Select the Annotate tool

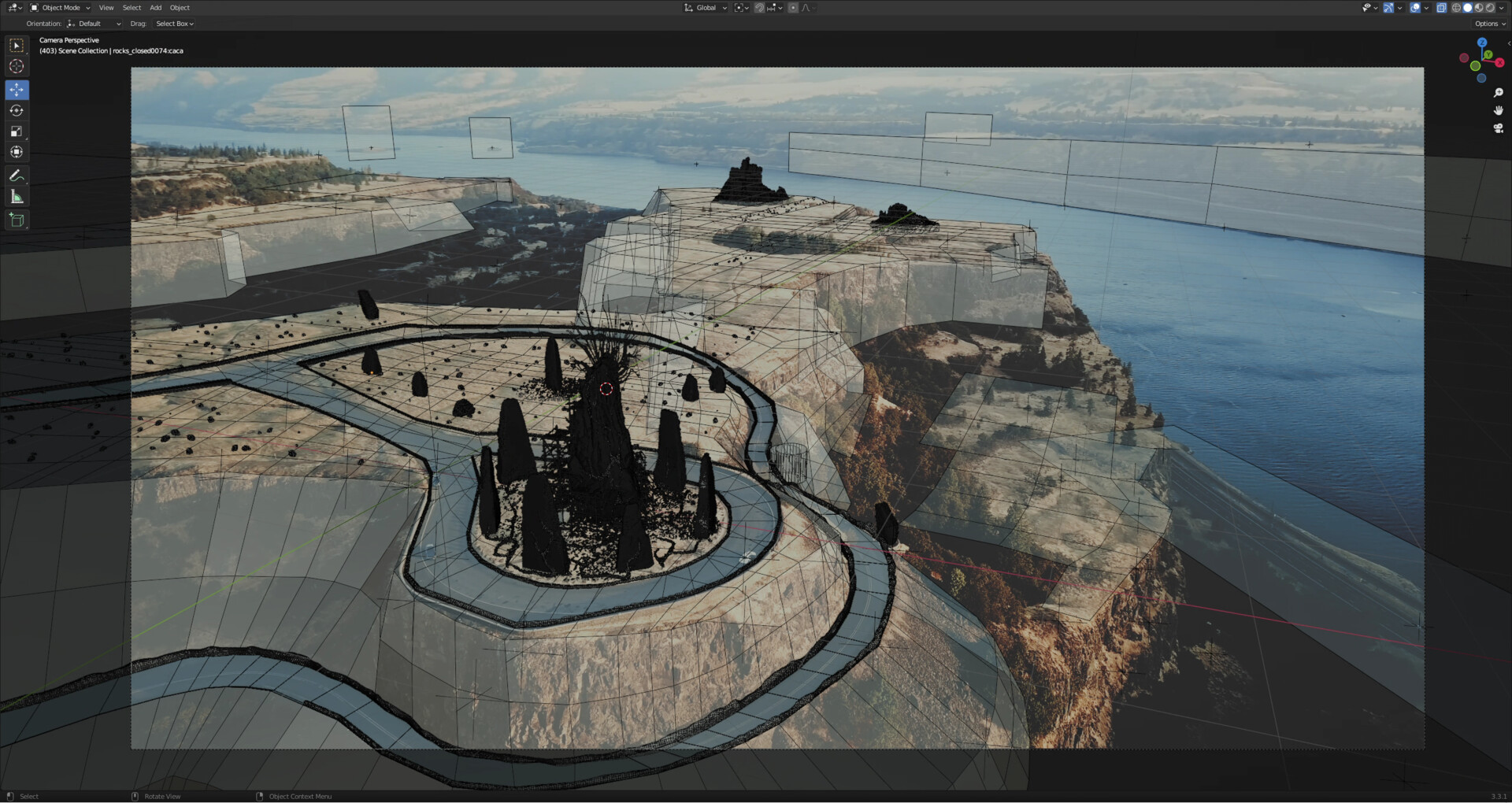[x=16, y=175]
